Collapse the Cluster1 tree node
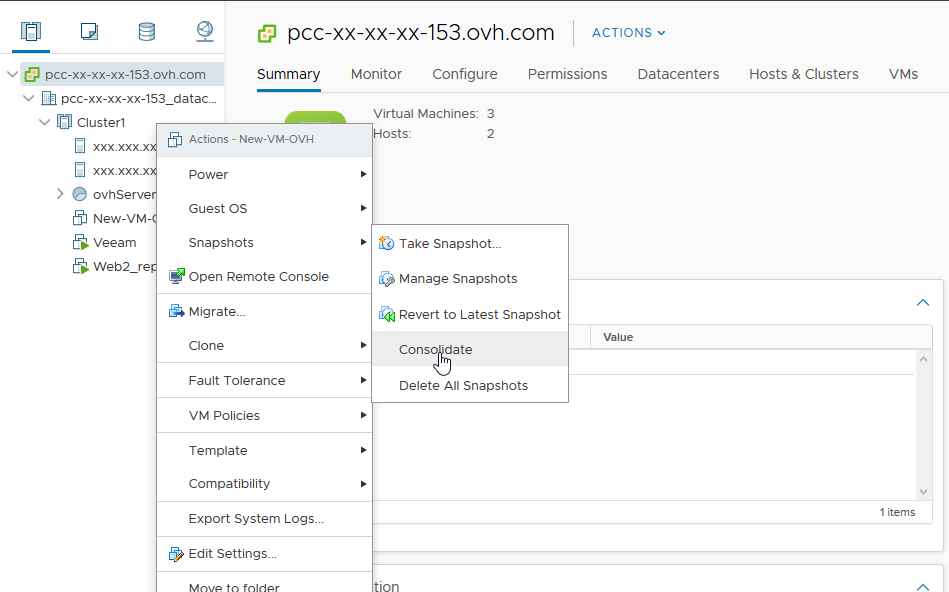The width and height of the screenshot is (949, 592). point(44,122)
